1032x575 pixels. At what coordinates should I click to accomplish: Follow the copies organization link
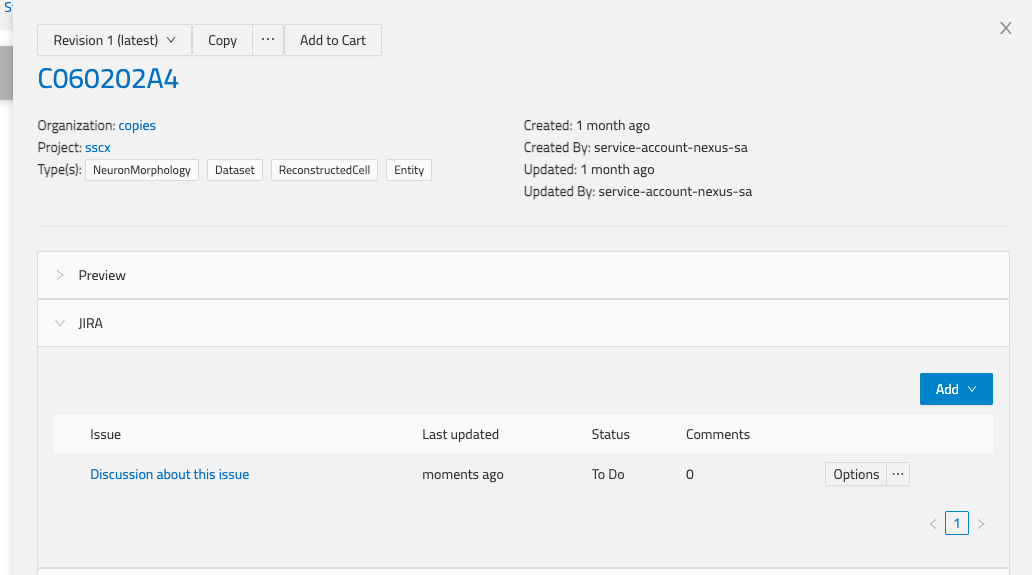(137, 125)
